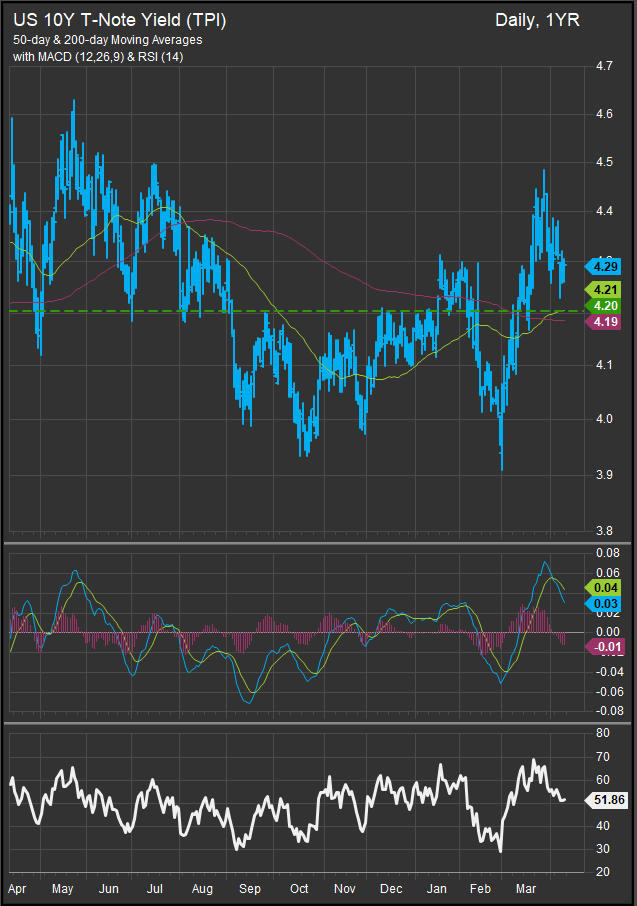The image size is (637, 906).
Task: Click the Mar label on the time axis
Action: tap(525, 888)
